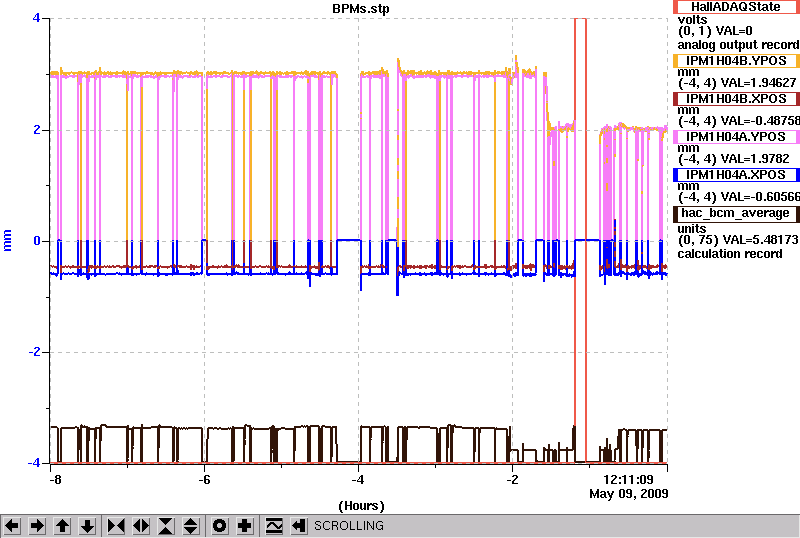The height and width of the screenshot is (538, 800).
Task: Click the waveform graph refresh icon
Action: pyautogui.click(x=274, y=526)
